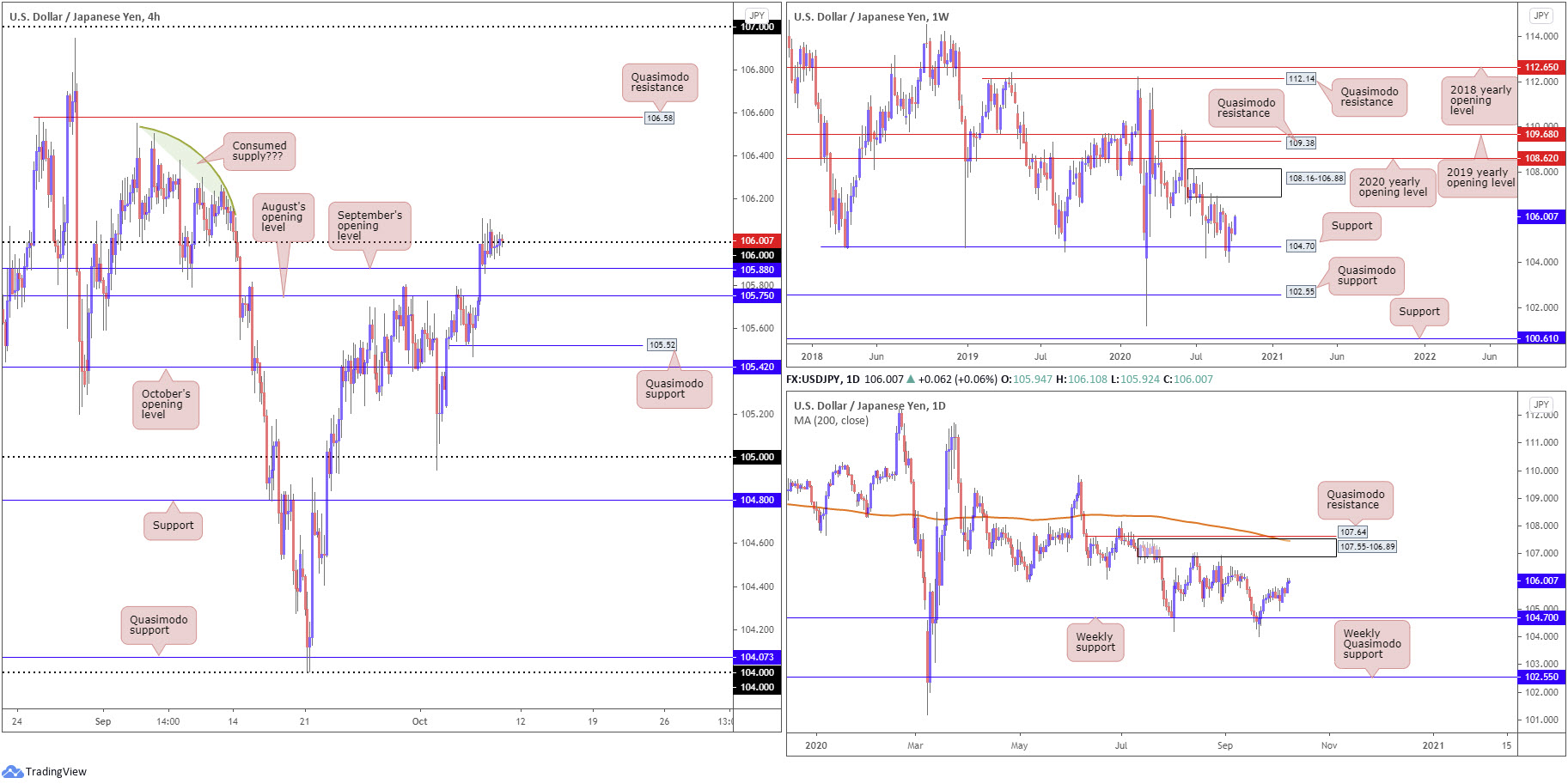Click the L:105.924 low value
The height and width of the screenshot is (784, 1568).
[1135, 379]
